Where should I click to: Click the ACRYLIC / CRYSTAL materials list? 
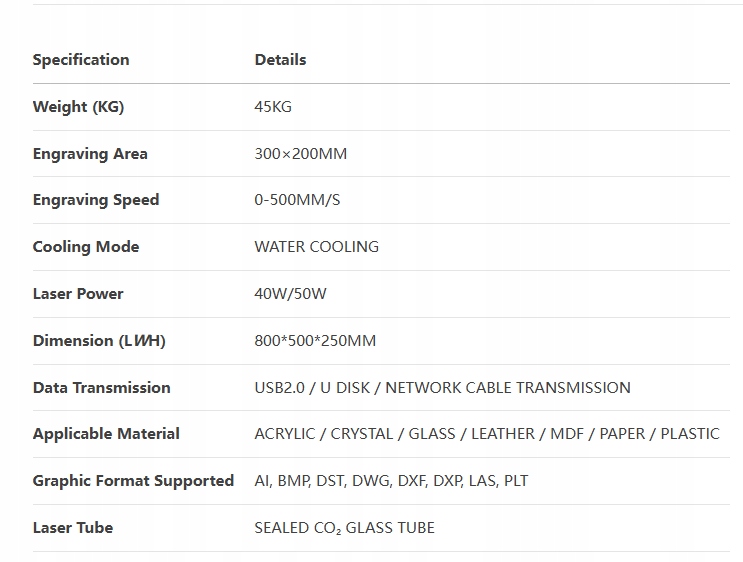click(x=487, y=434)
